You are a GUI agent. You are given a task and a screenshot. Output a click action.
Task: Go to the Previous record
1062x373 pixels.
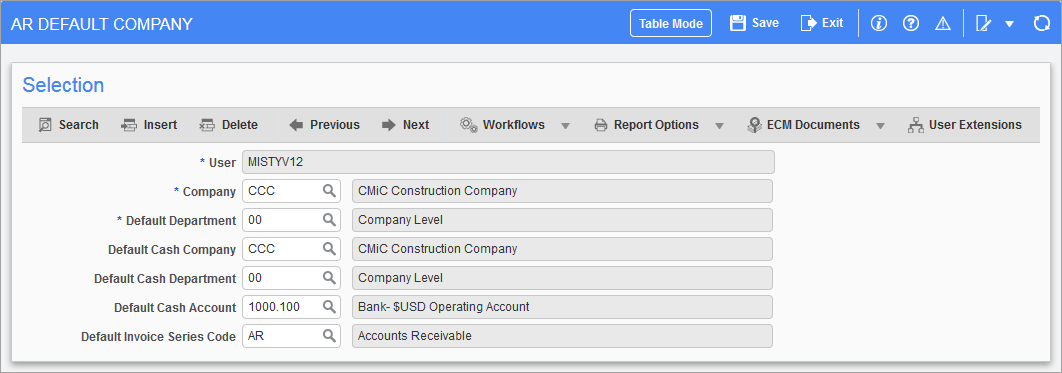(324, 125)
